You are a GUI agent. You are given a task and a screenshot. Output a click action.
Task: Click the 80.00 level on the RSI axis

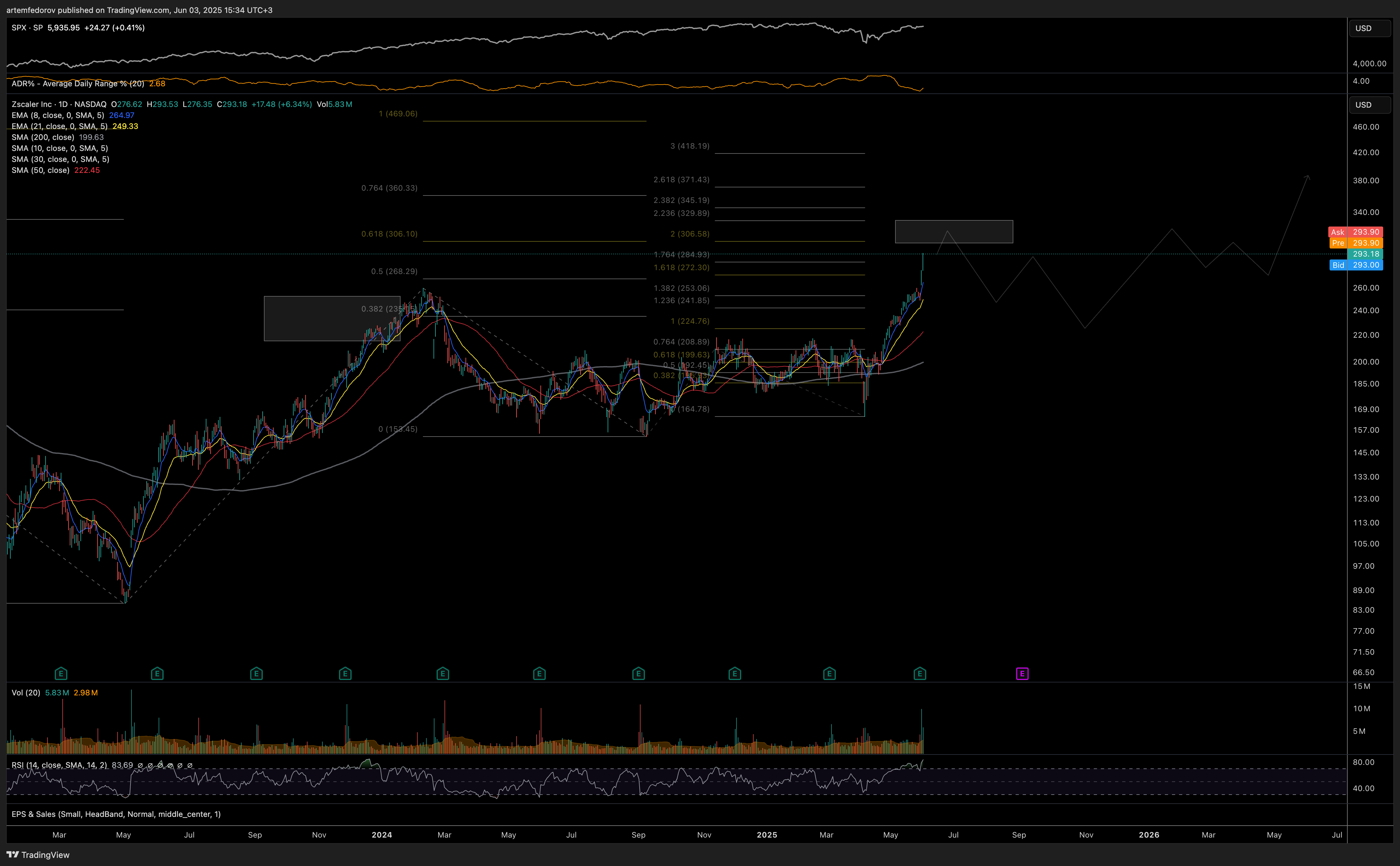(x=1363, y=762)
